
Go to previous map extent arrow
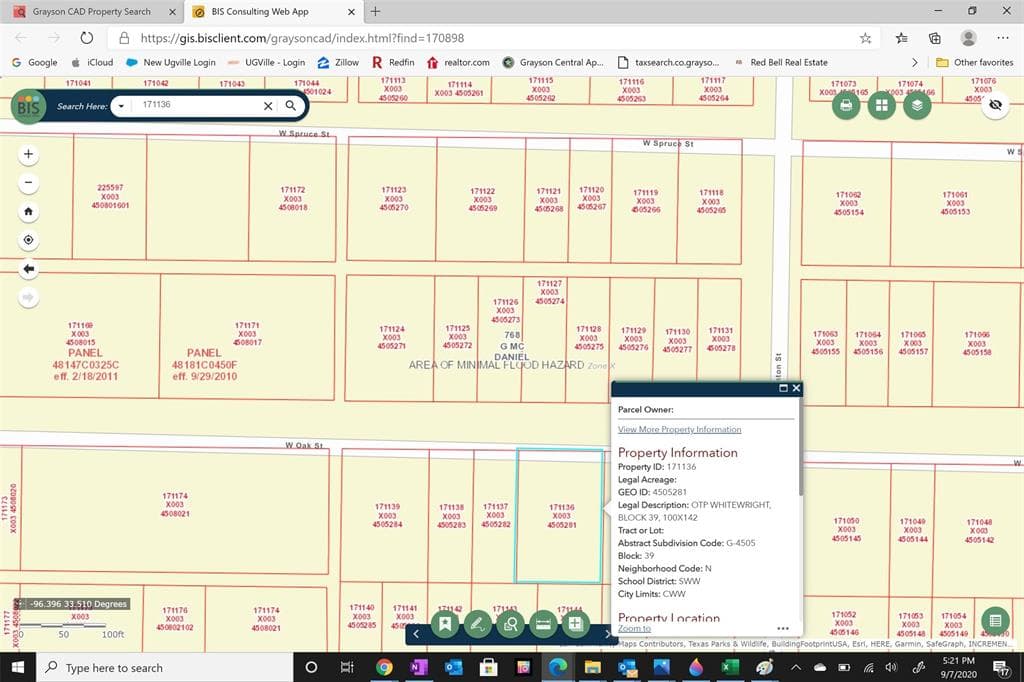pyautogui.click(x=28, y=269)
